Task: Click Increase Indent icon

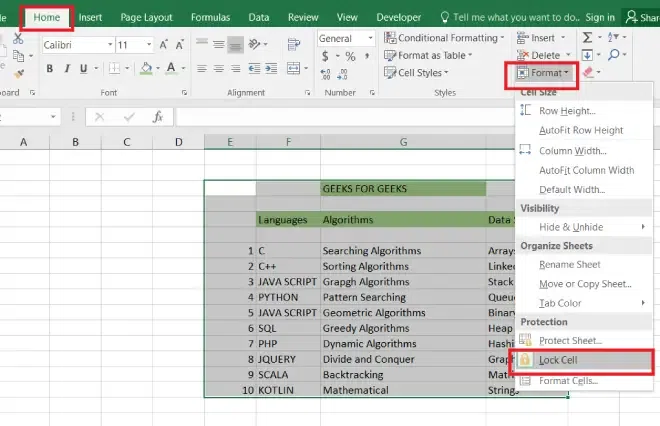Action: (x=271, y=68)
